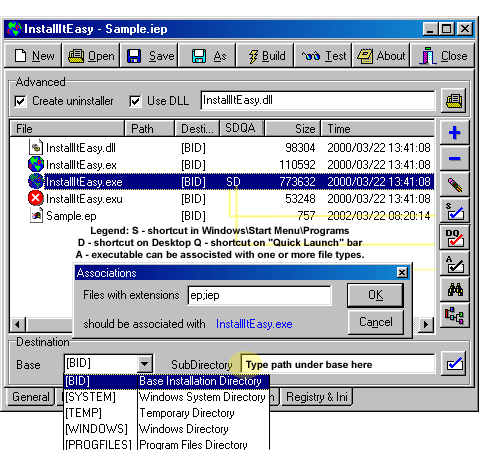Sort by SDQA column header
This screenshot has width=479, height=450.
click(241, 128)
